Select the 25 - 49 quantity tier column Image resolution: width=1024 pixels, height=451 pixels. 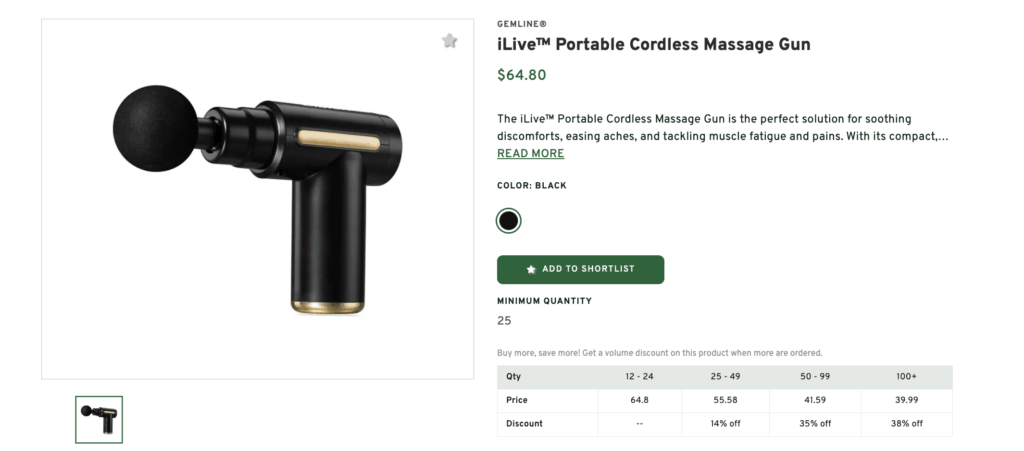(724, 377)
